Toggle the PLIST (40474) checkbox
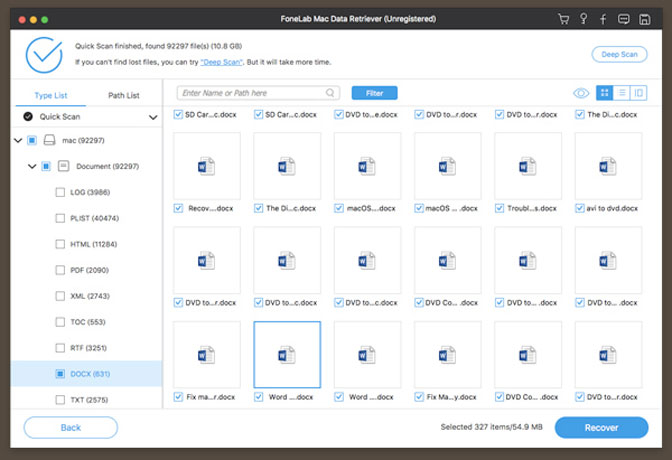Image resolution: width=672 pixels, height=460 pixels. (x=60, y=218)
